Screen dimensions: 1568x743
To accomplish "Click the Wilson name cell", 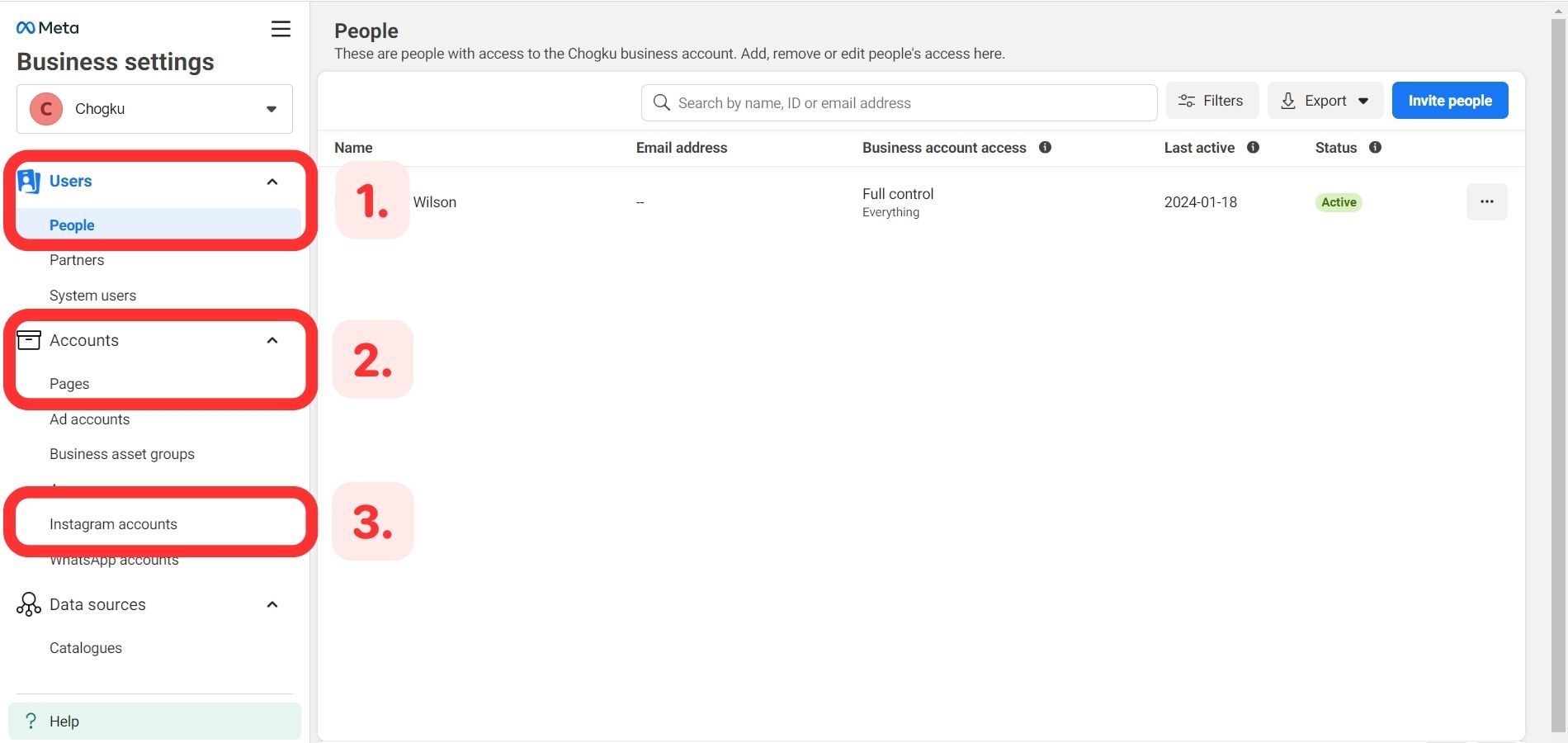I will click(434, 202).
